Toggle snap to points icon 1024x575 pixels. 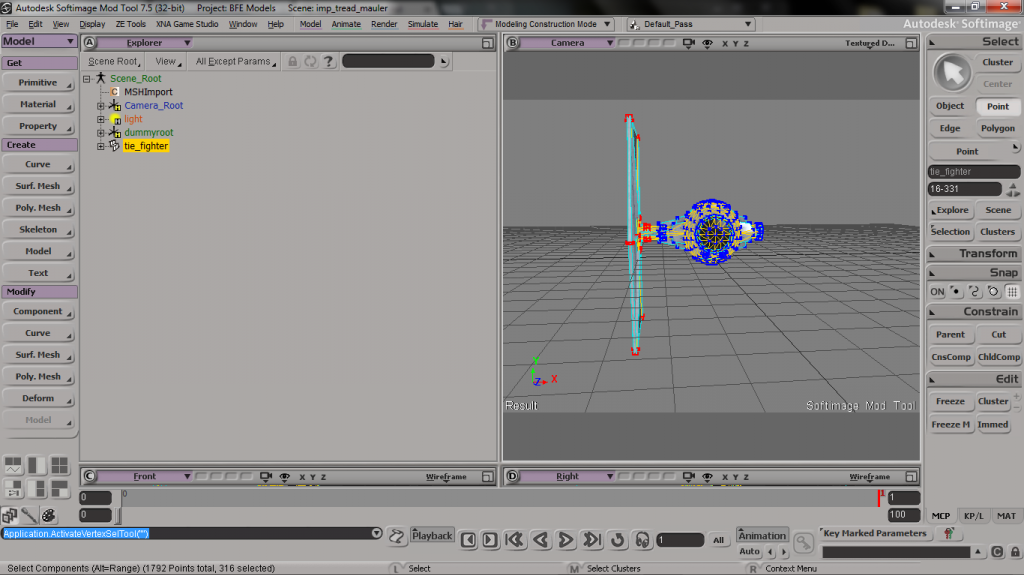pyautogui.click(x=955, y=292)
